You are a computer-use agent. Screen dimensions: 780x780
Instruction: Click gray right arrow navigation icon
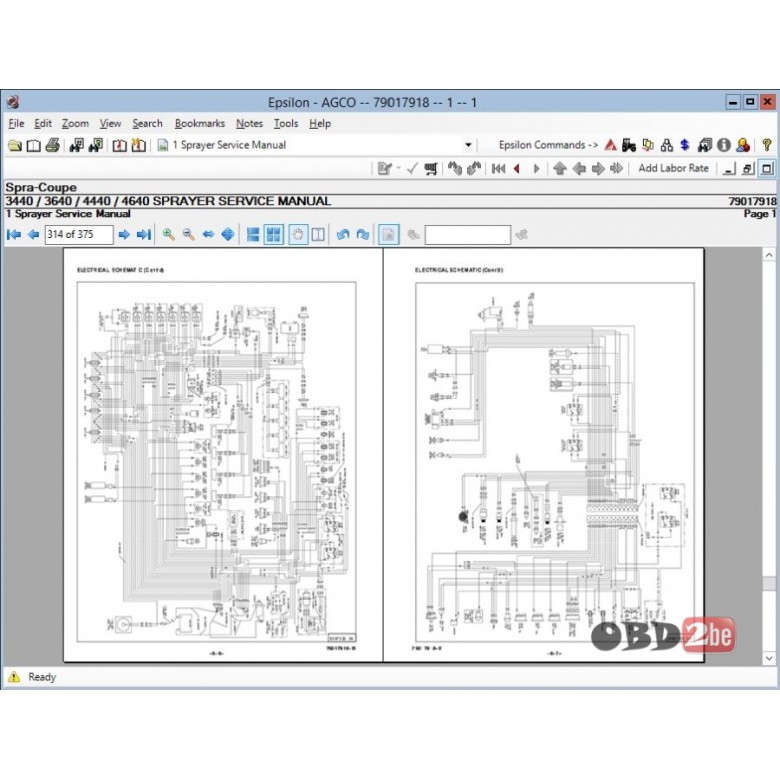(597, 169)
